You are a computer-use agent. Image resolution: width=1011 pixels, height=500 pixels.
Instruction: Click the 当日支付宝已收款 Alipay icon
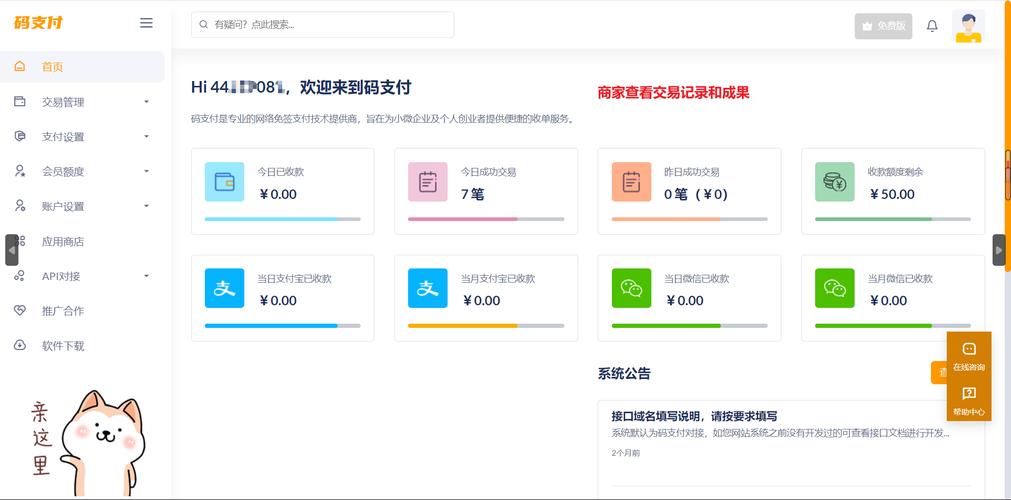pos(224,288)
